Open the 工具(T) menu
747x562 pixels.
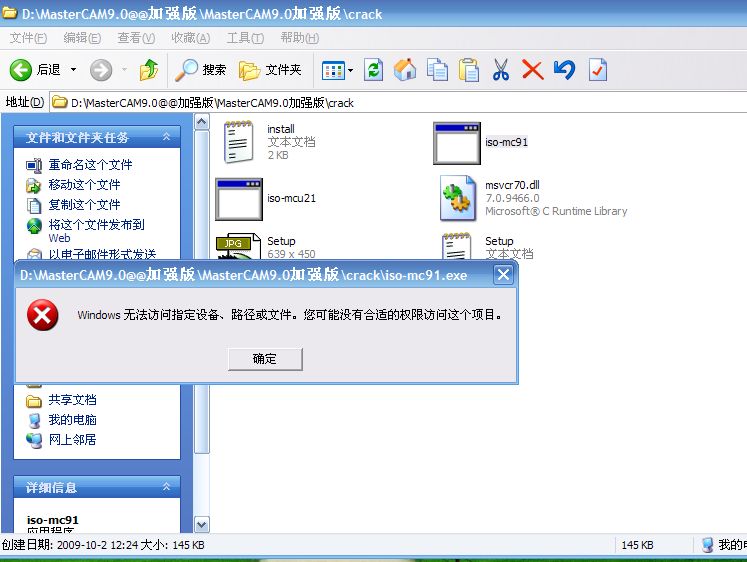pos(245,38)
